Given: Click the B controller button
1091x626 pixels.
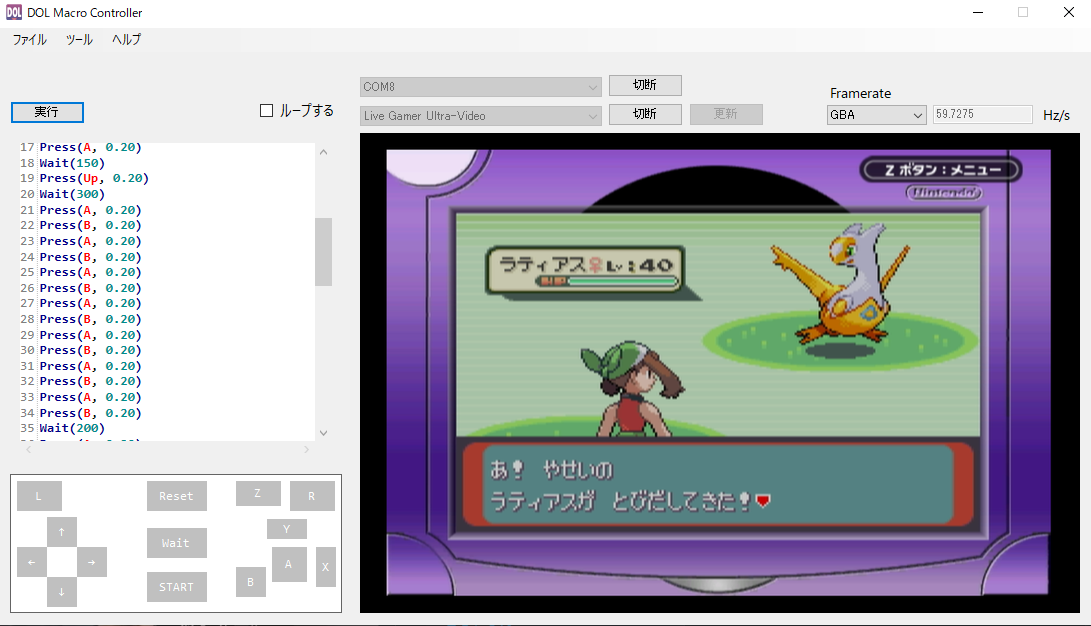Looking at the screenshot, I should pyautogui.click(x=250, y=582).
